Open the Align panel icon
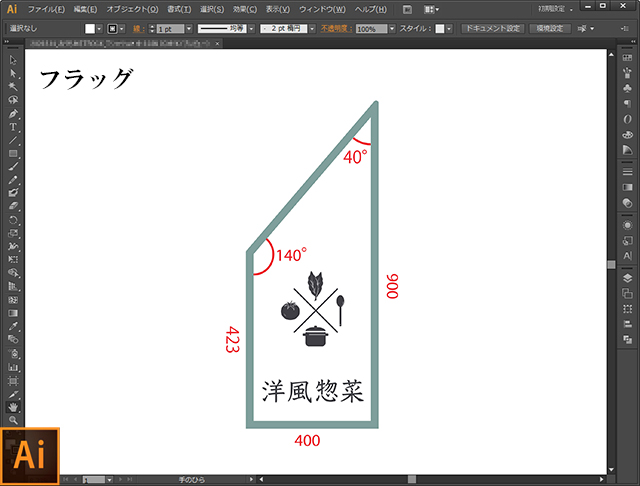The width and height of the screenshot is (640, 486). (627, 324)
